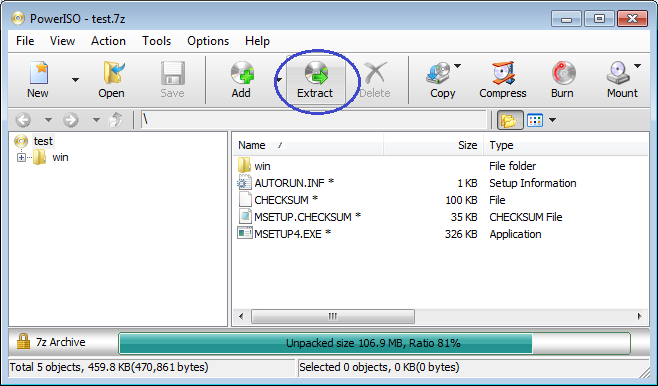Open the dropdown arrow beside New
Screen dimensions: 658x386
(x=75, y=80)
